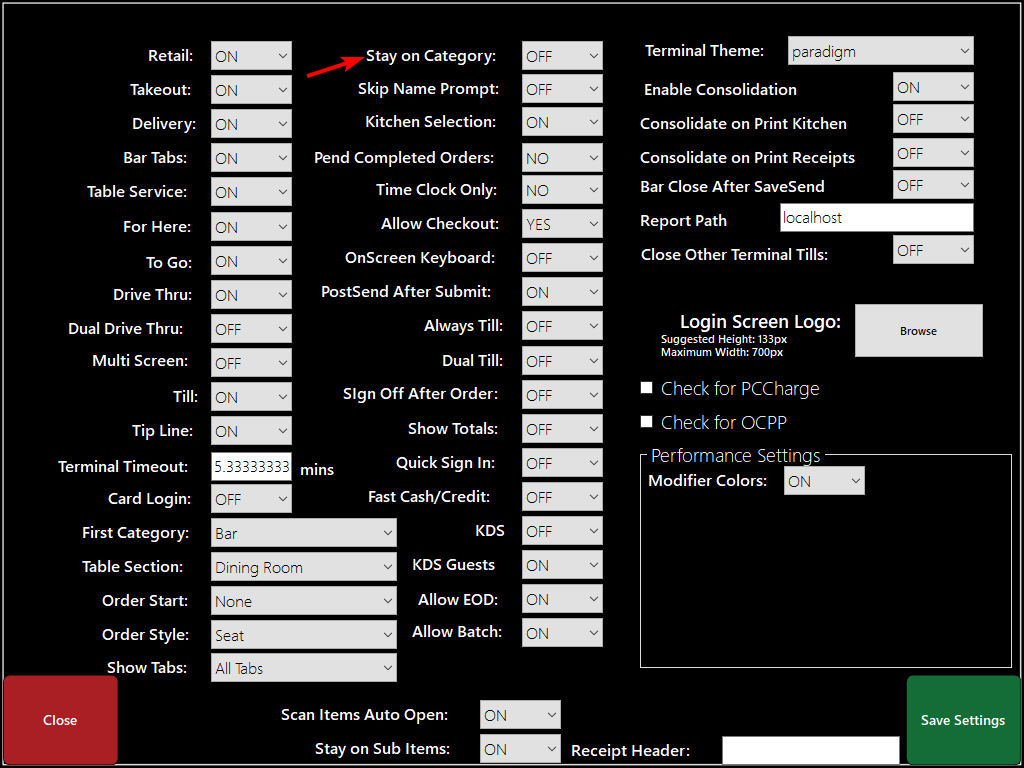Viewport: 1024px width, 768px height.
Task: Change the Tip Line setting
Action: coord(251,431)
